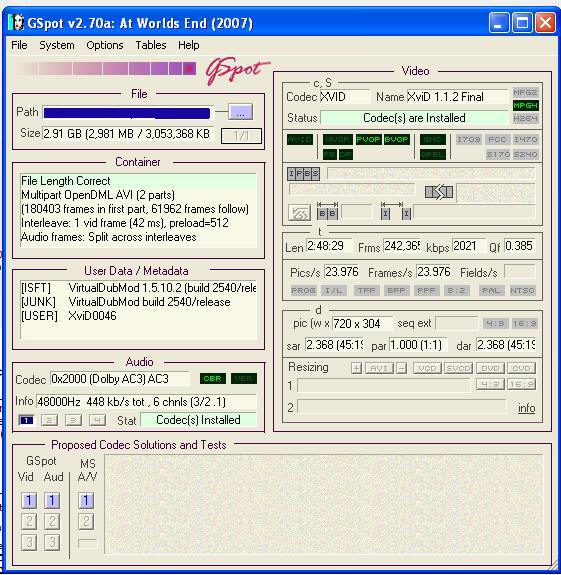Click the I I keyframe distance icon
Screen dimensions: 561x575
pos(396,211)
